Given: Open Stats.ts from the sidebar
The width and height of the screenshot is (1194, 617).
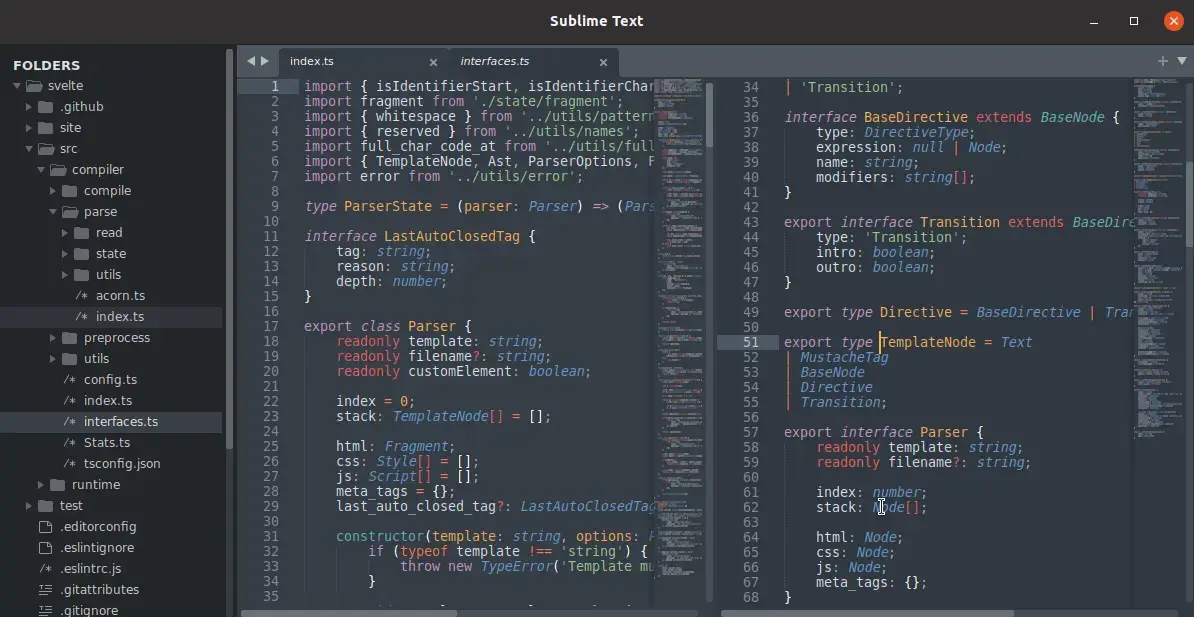Looking at the screenshot, I should click(x=107, y=443).
